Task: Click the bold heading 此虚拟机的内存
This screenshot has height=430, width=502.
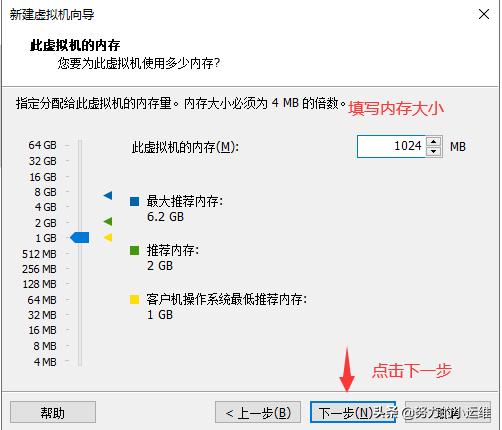Action: (75, 45)
